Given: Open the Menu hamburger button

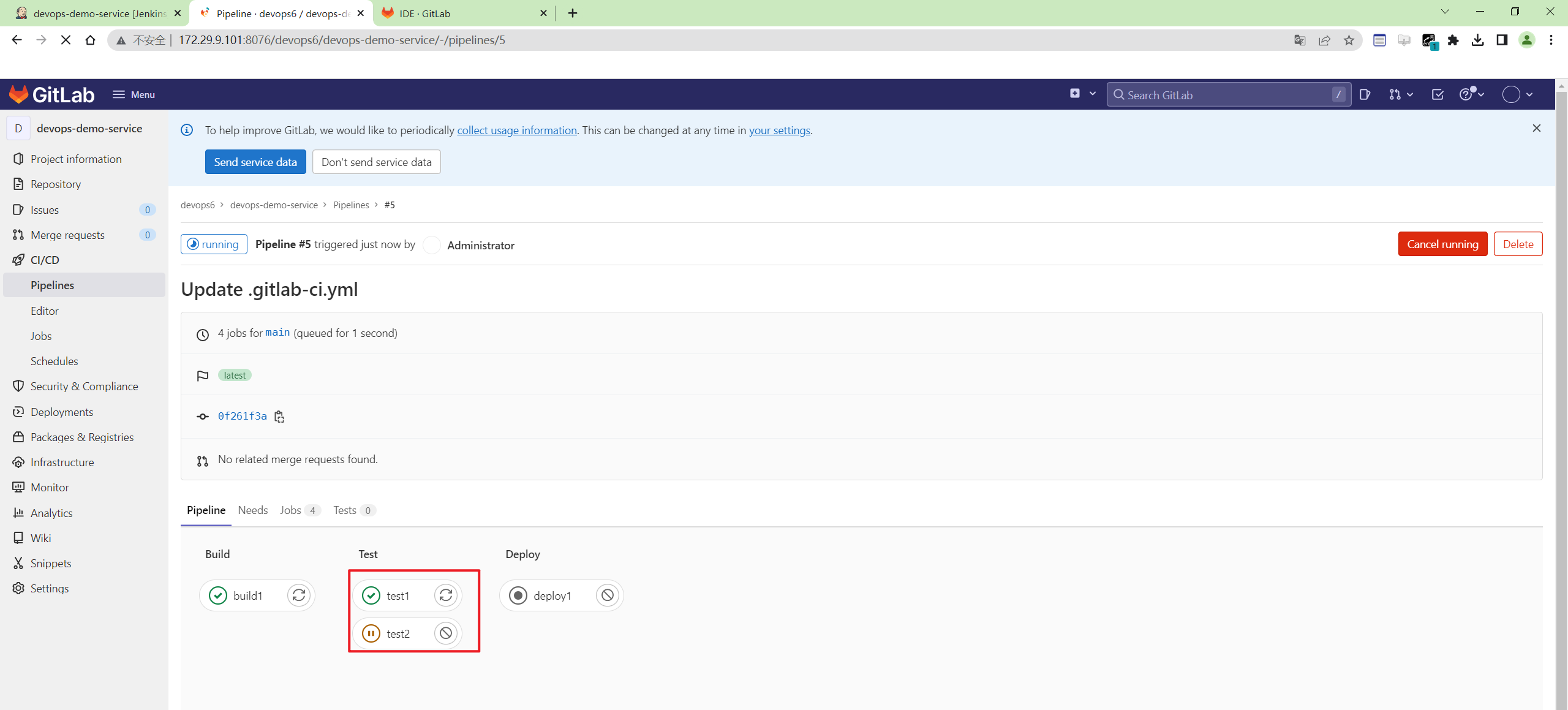Looking at the screenshot, I should click(134, 95).
